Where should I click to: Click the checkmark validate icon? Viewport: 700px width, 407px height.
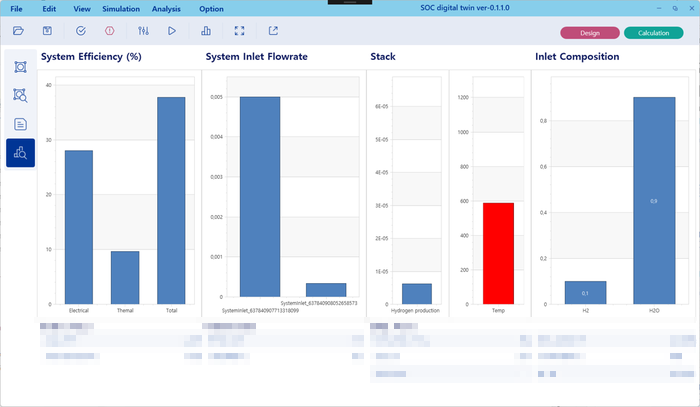[x=81, y=31]
